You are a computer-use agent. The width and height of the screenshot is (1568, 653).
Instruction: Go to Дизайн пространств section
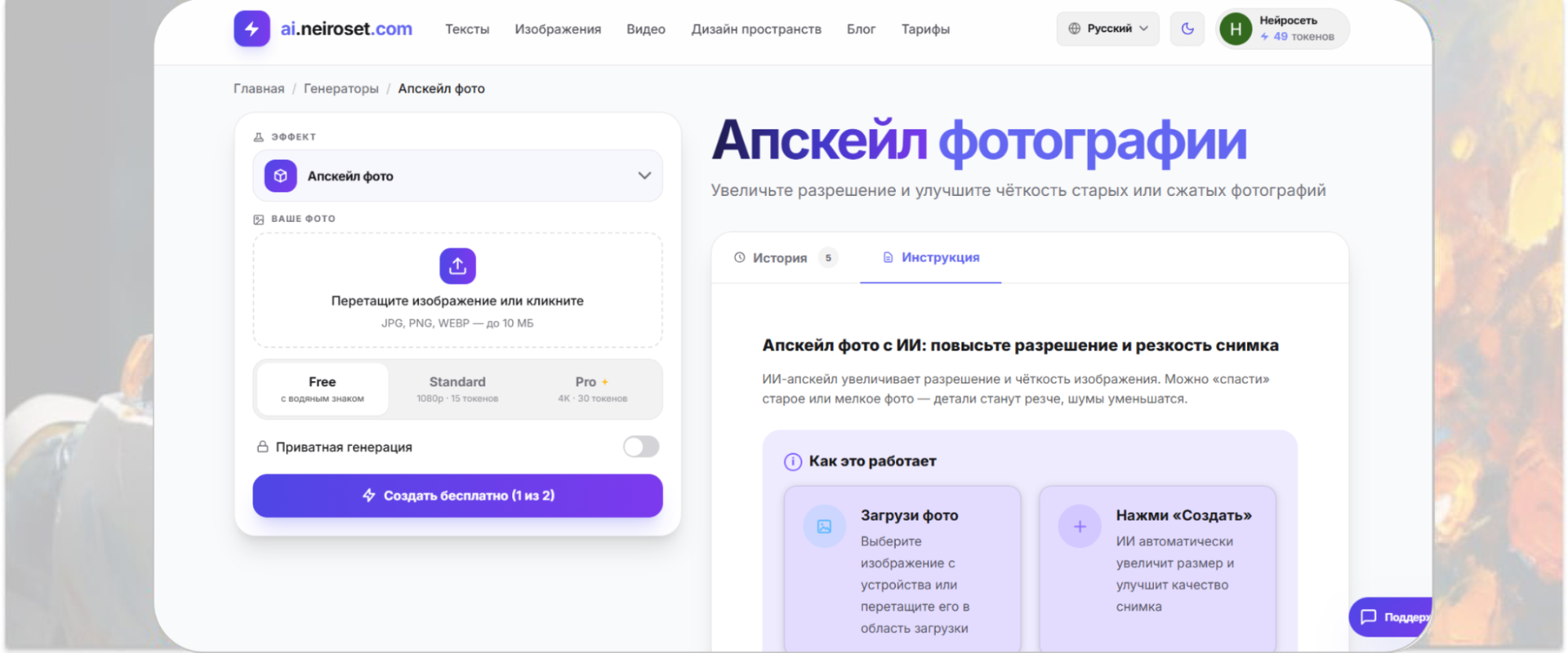coord(756,29)
